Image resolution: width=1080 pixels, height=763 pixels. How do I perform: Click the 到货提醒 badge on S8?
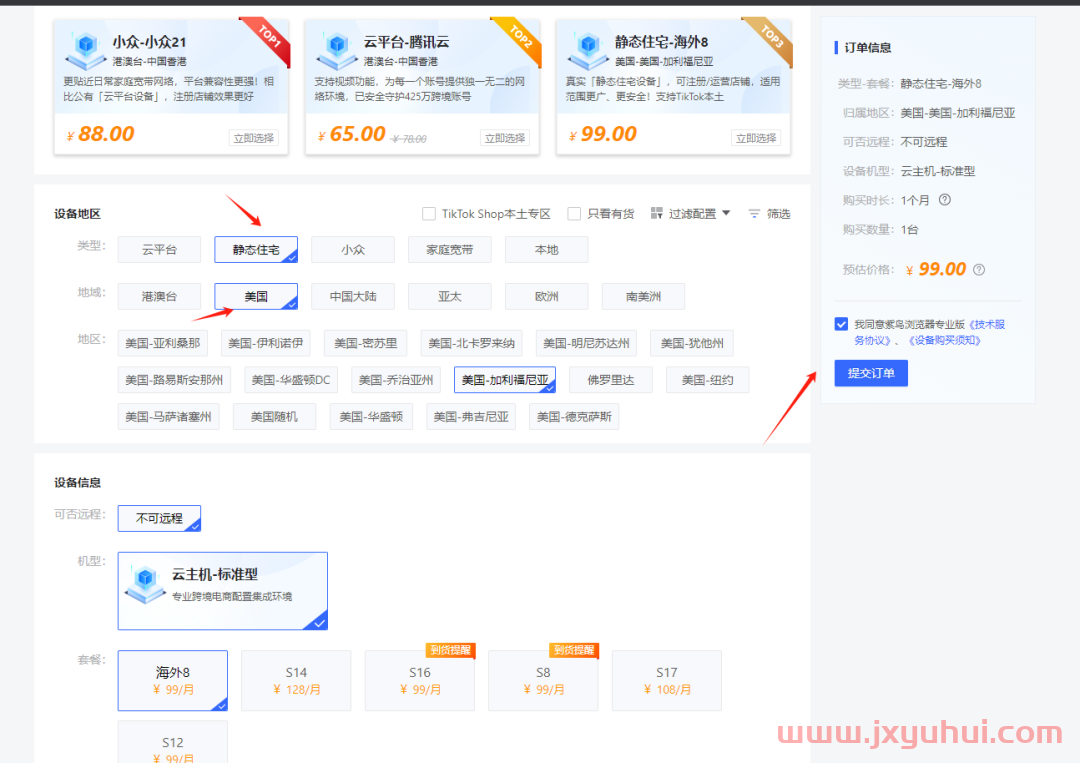click(x=574, y=650)
